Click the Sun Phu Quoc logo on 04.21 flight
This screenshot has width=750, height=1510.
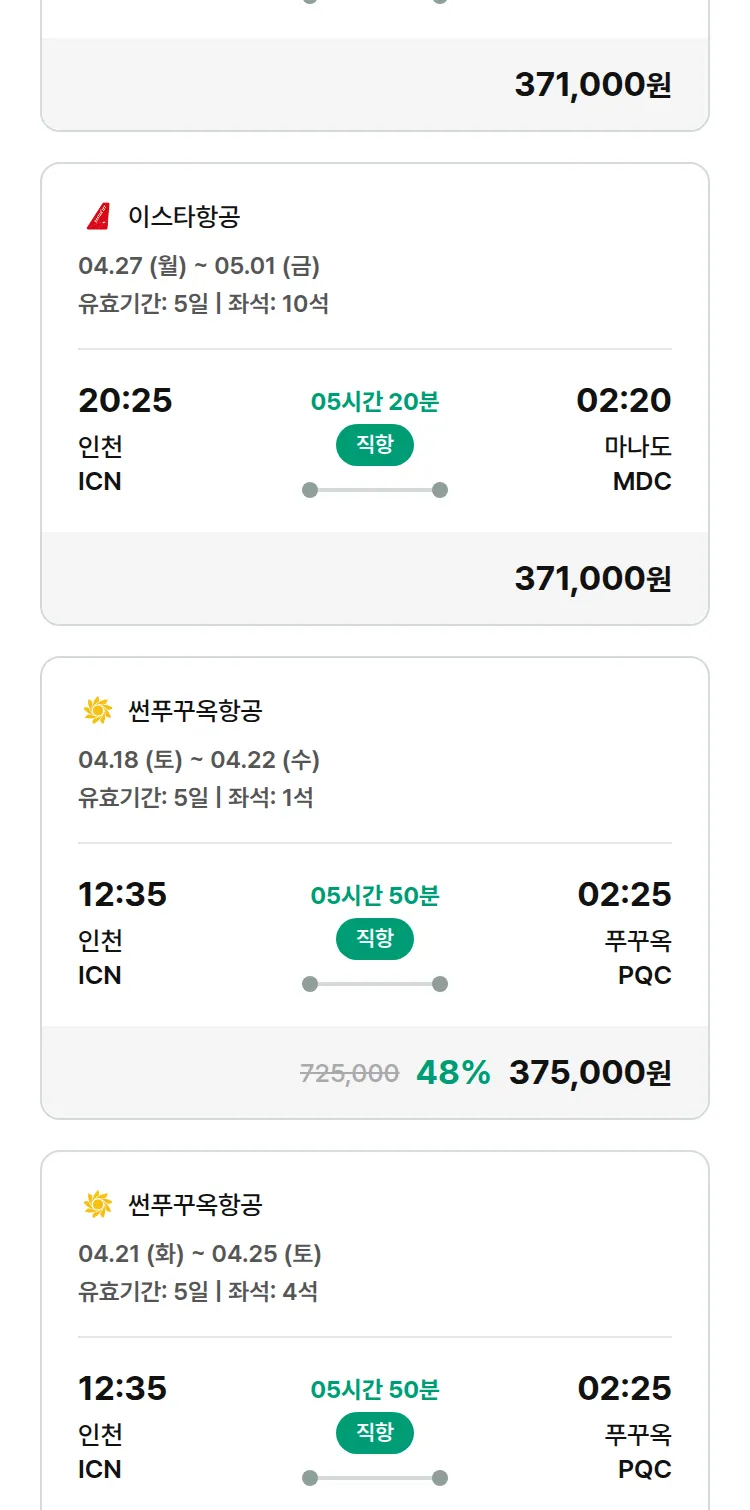[98, 1205]
